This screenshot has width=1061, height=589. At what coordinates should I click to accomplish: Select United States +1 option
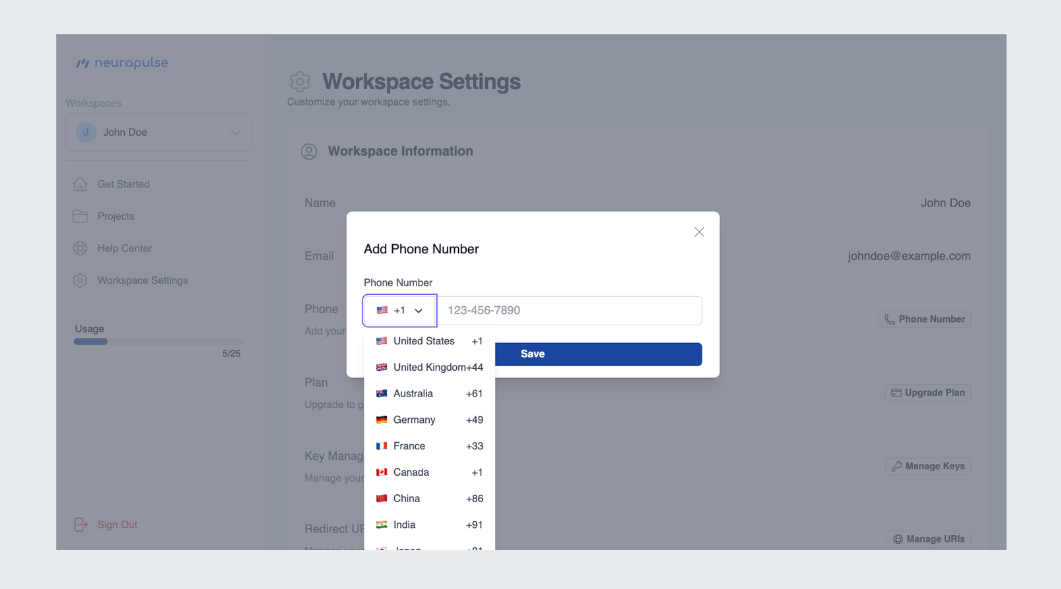pyautogui.click(x=429, y=341)
